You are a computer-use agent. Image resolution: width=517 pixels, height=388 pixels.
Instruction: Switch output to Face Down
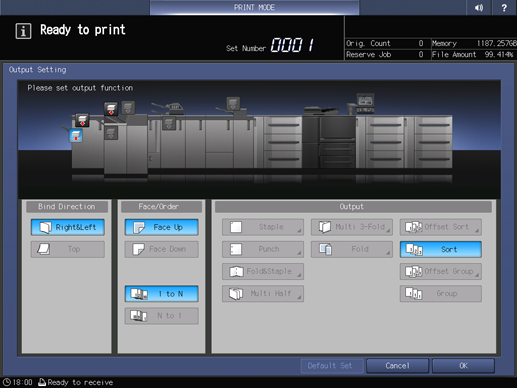[162, 249]
